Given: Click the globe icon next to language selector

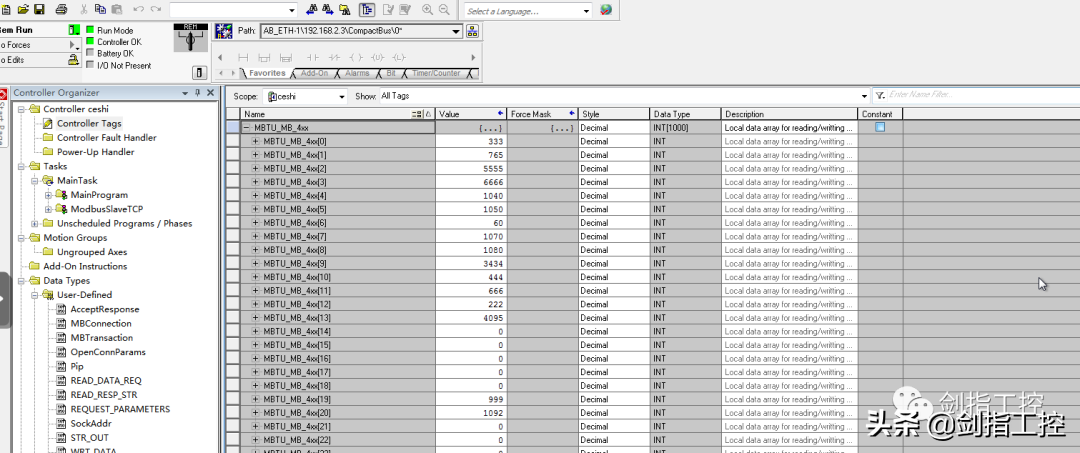Looking at the screenshot, I should (x=606, y=10).
